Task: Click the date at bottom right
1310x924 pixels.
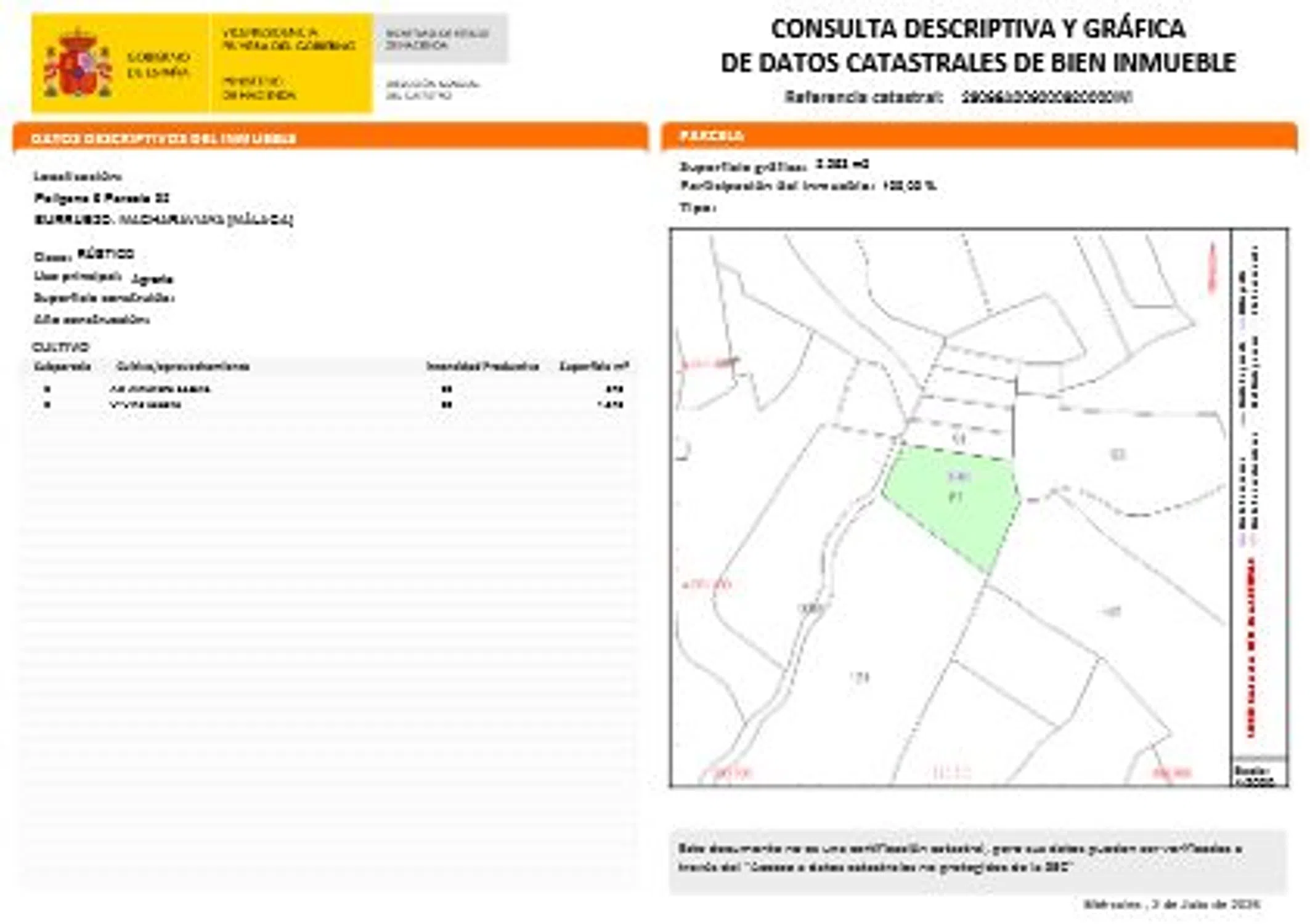Action: tap(1171, 904)
